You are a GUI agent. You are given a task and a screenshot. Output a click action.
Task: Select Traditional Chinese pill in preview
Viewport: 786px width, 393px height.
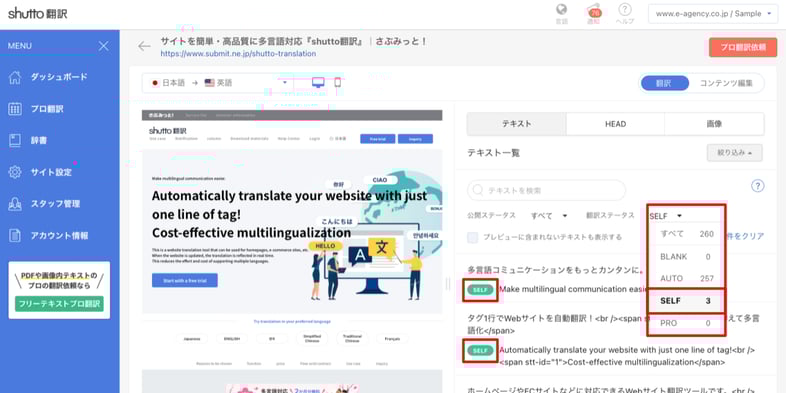tap(352, 338)
